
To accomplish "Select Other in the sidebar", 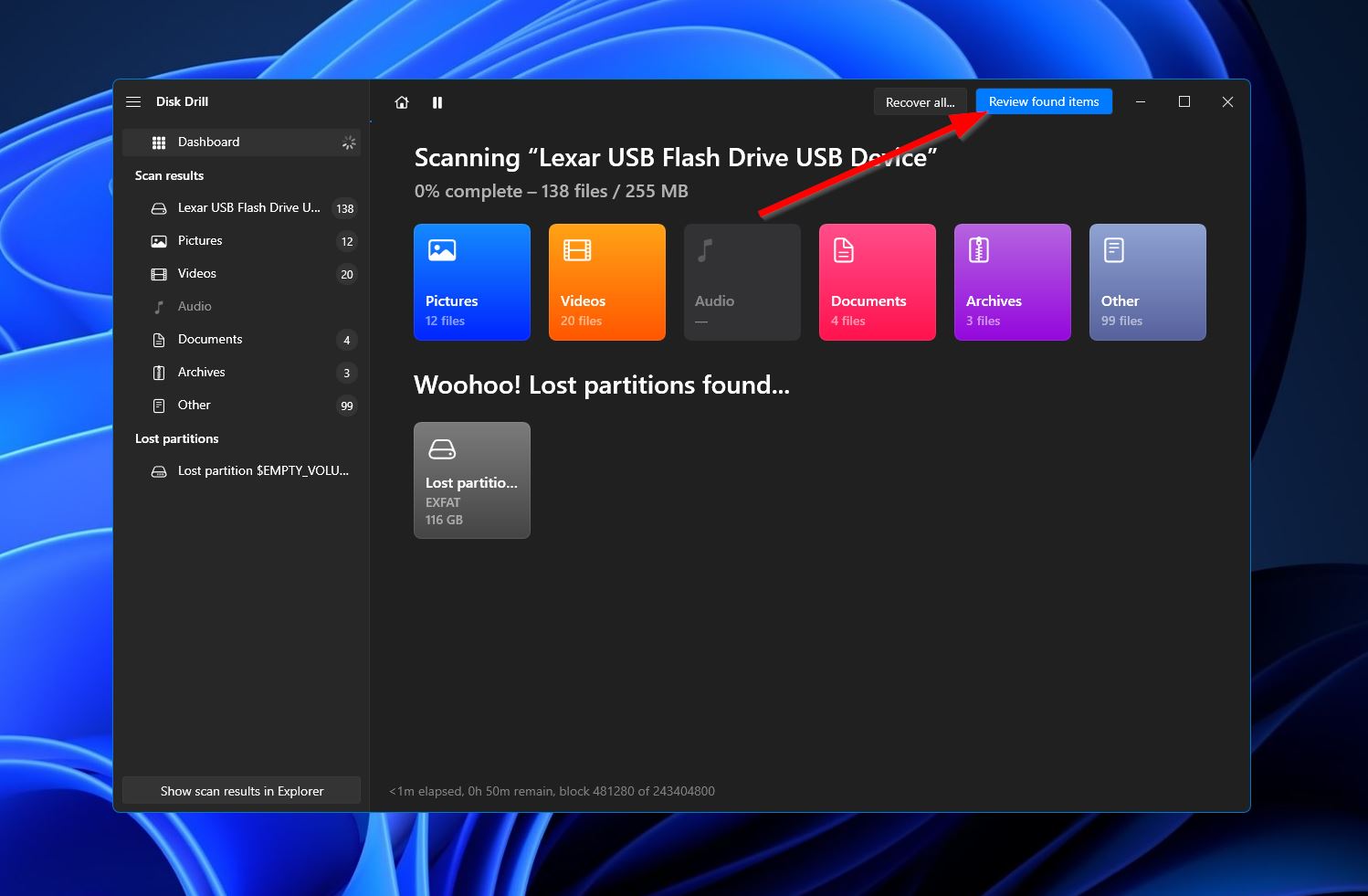I will [241, 406].
